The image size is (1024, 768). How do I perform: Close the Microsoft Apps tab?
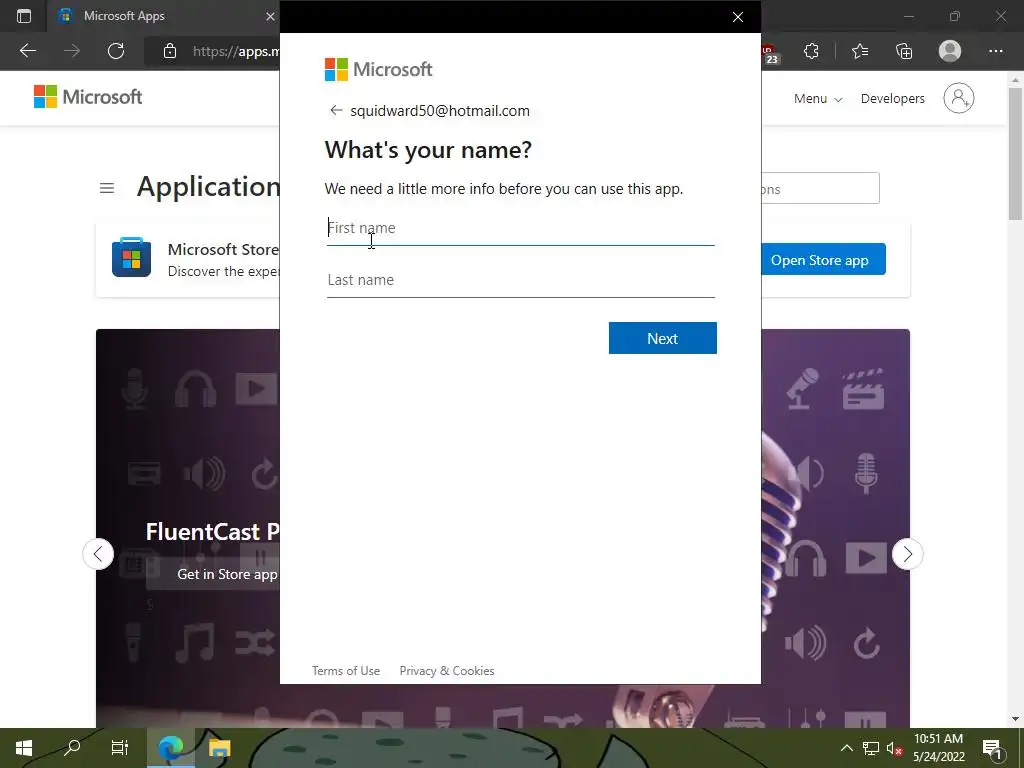coord(270,16)
